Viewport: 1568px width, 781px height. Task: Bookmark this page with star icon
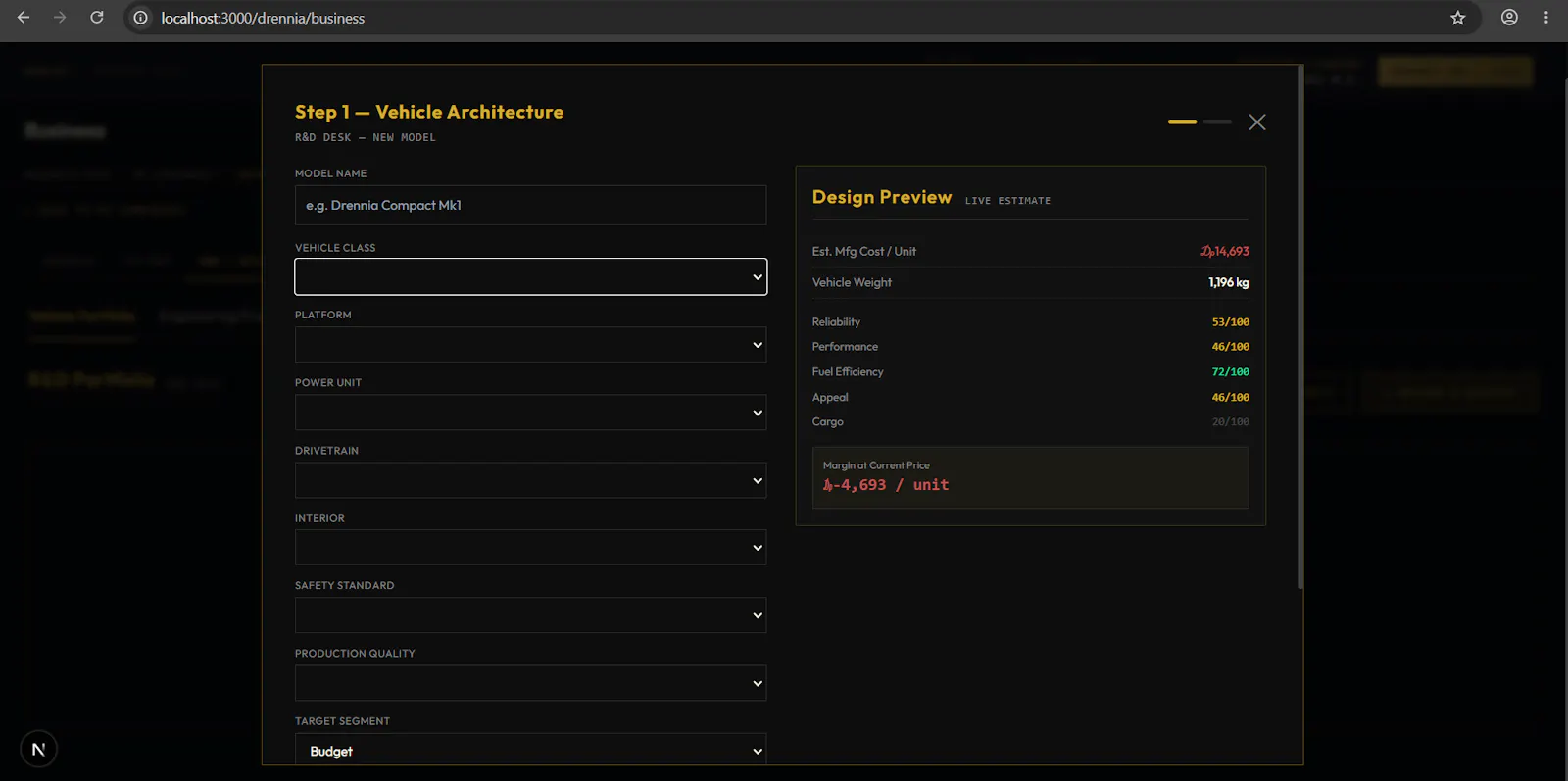[x=1458, y=18]
